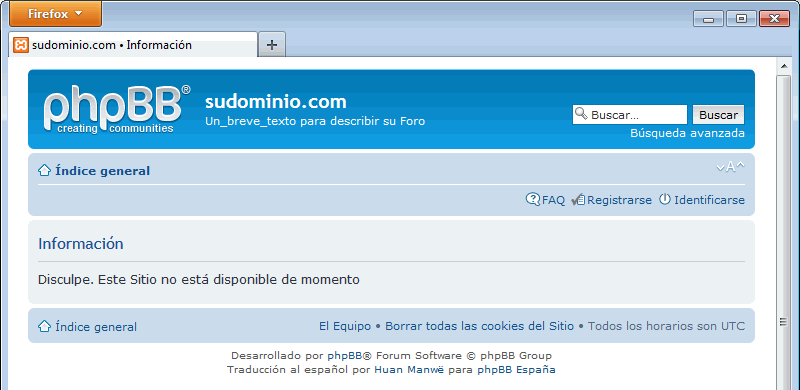800x390 pixels.
Task: Open the footer Índice general link
Action: [96, 327]
